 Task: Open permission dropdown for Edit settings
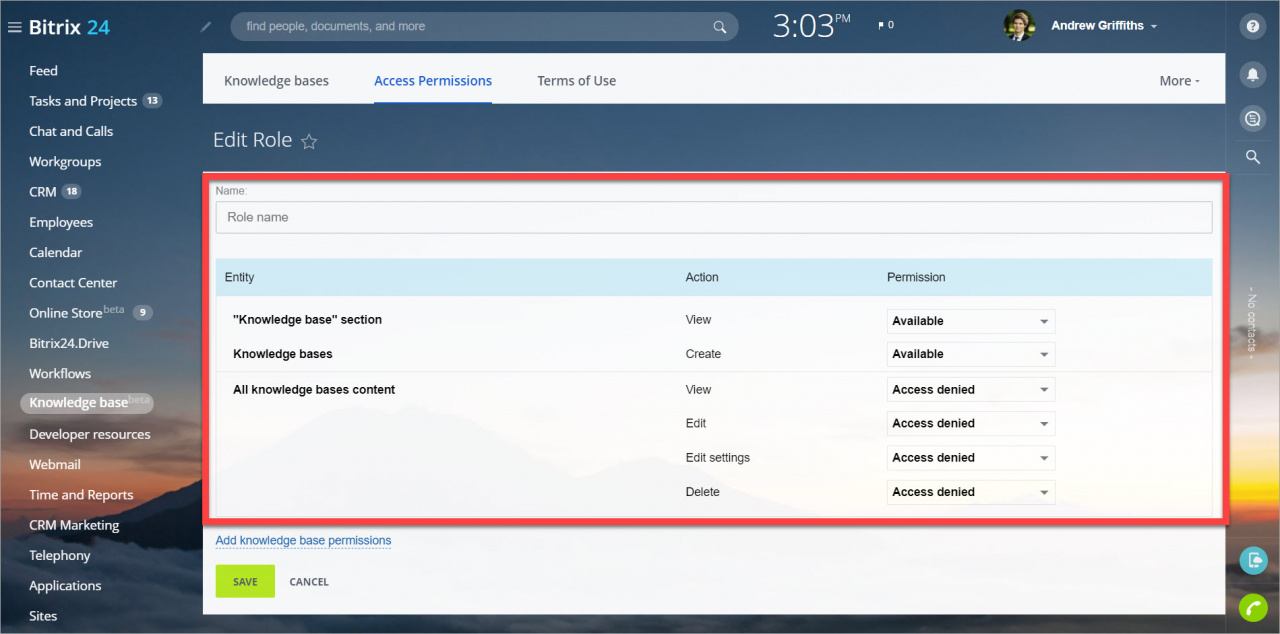pyautogui.click(x=971, y=458)
